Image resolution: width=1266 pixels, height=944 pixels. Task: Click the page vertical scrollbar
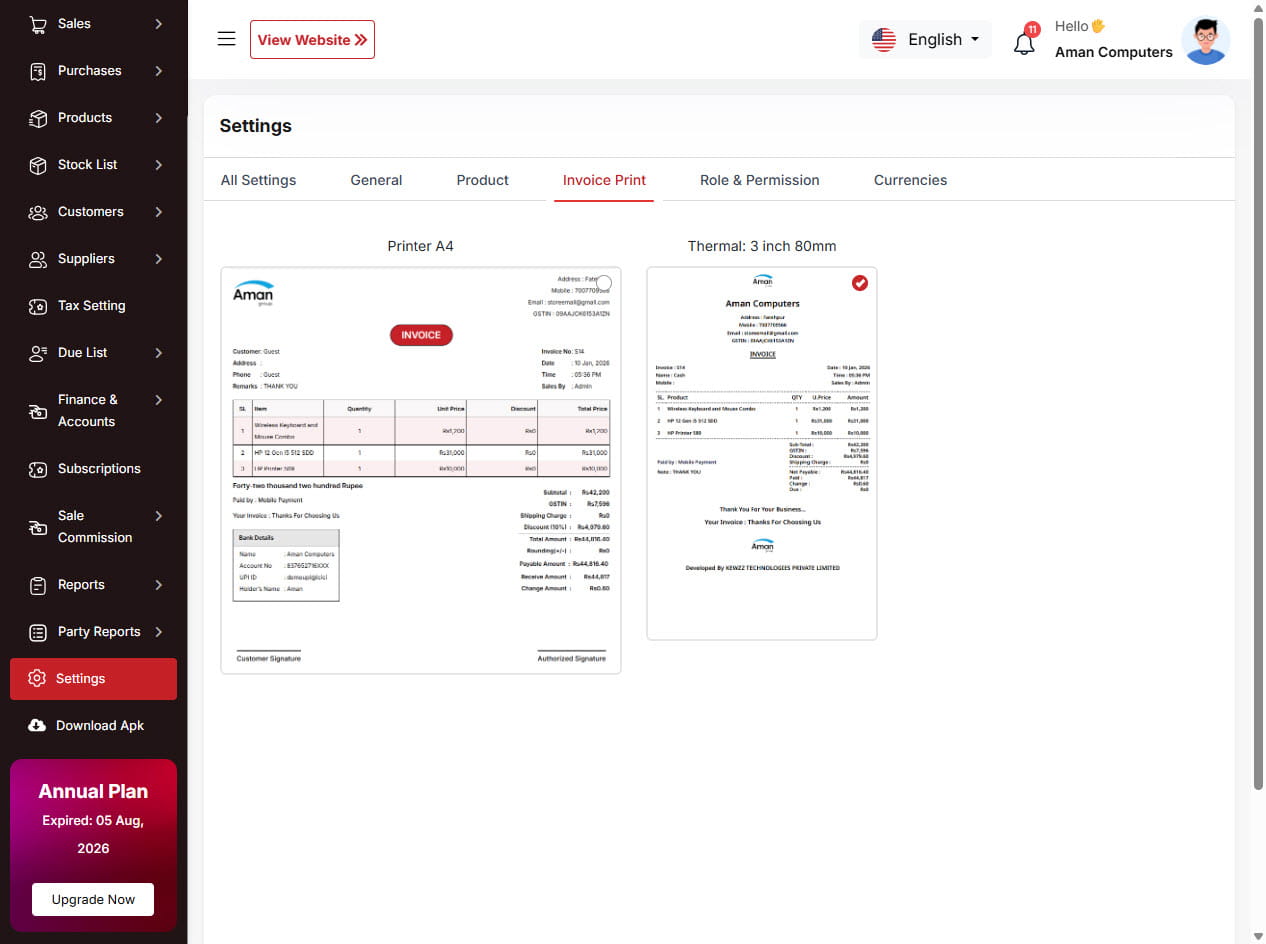click(x=1258, y=400)
